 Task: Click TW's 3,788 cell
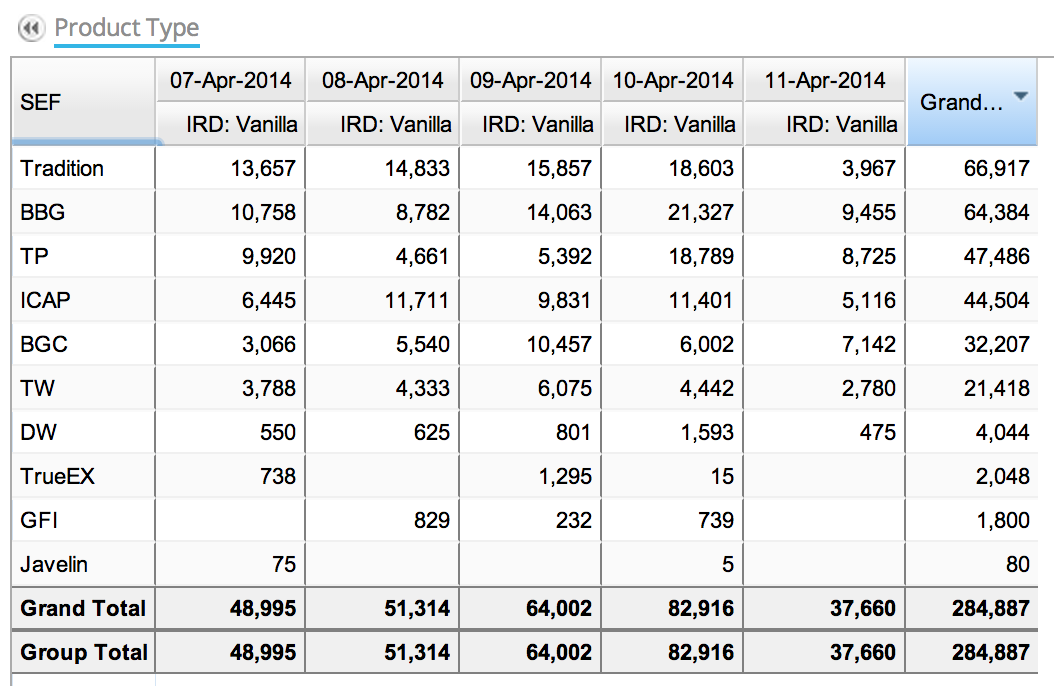269,388
